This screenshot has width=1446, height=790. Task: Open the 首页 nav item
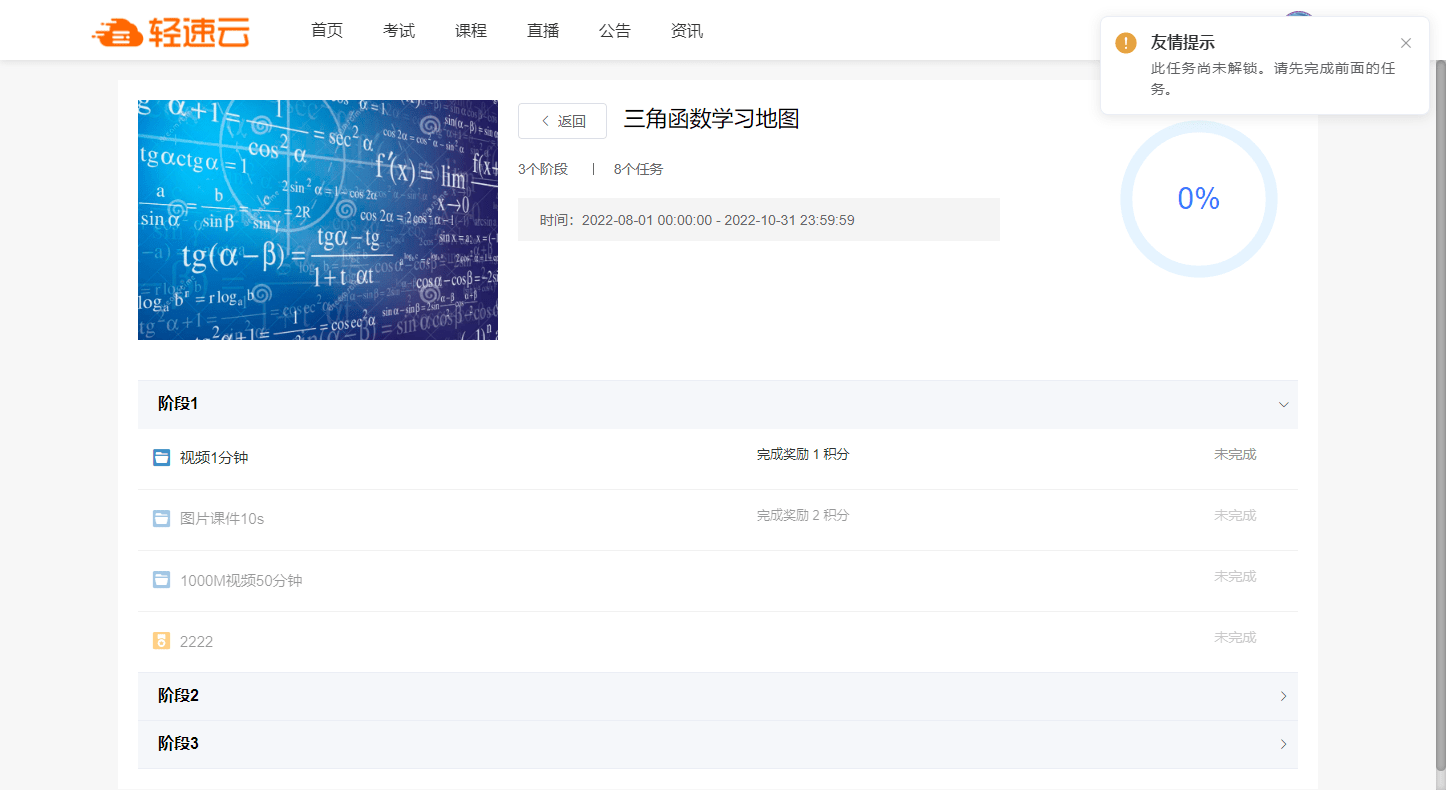tap(327, 31)
